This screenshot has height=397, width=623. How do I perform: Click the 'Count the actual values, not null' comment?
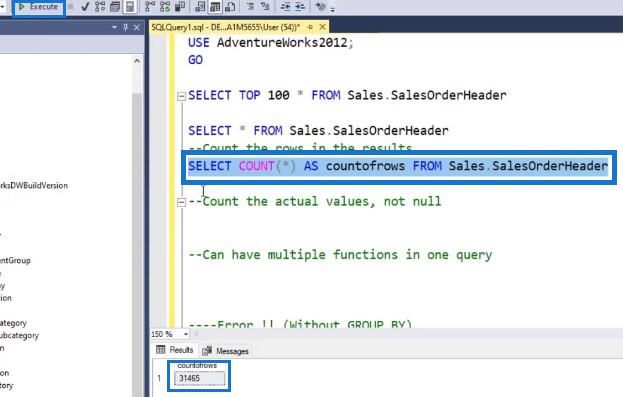pyautogui.click(x=315, y=201)
